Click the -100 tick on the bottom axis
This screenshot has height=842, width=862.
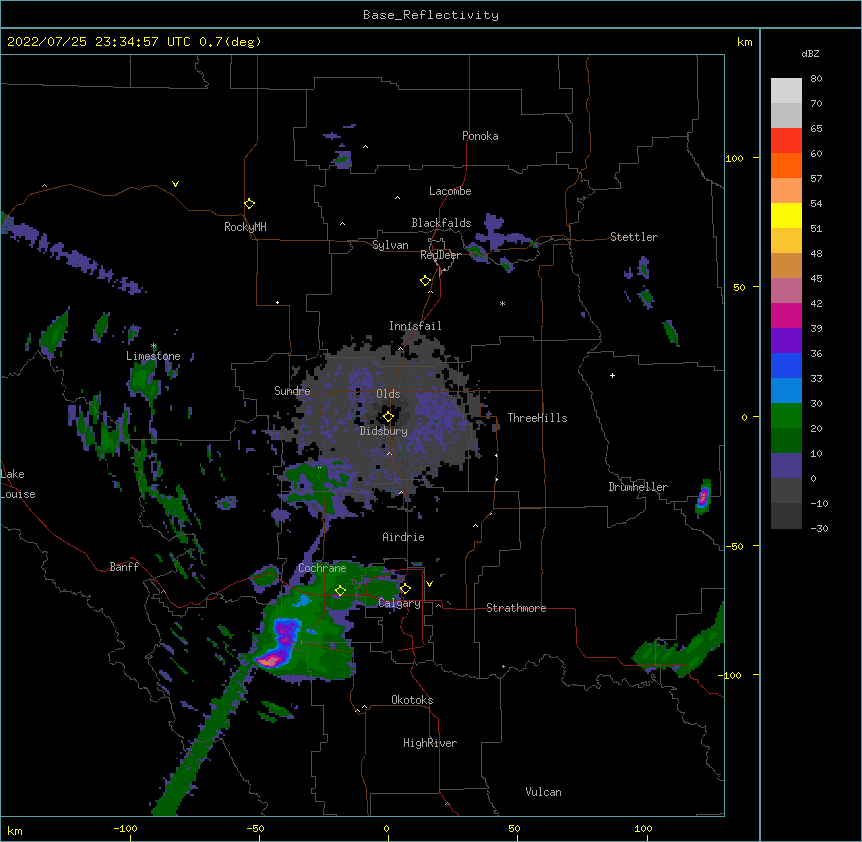(125, 828)
